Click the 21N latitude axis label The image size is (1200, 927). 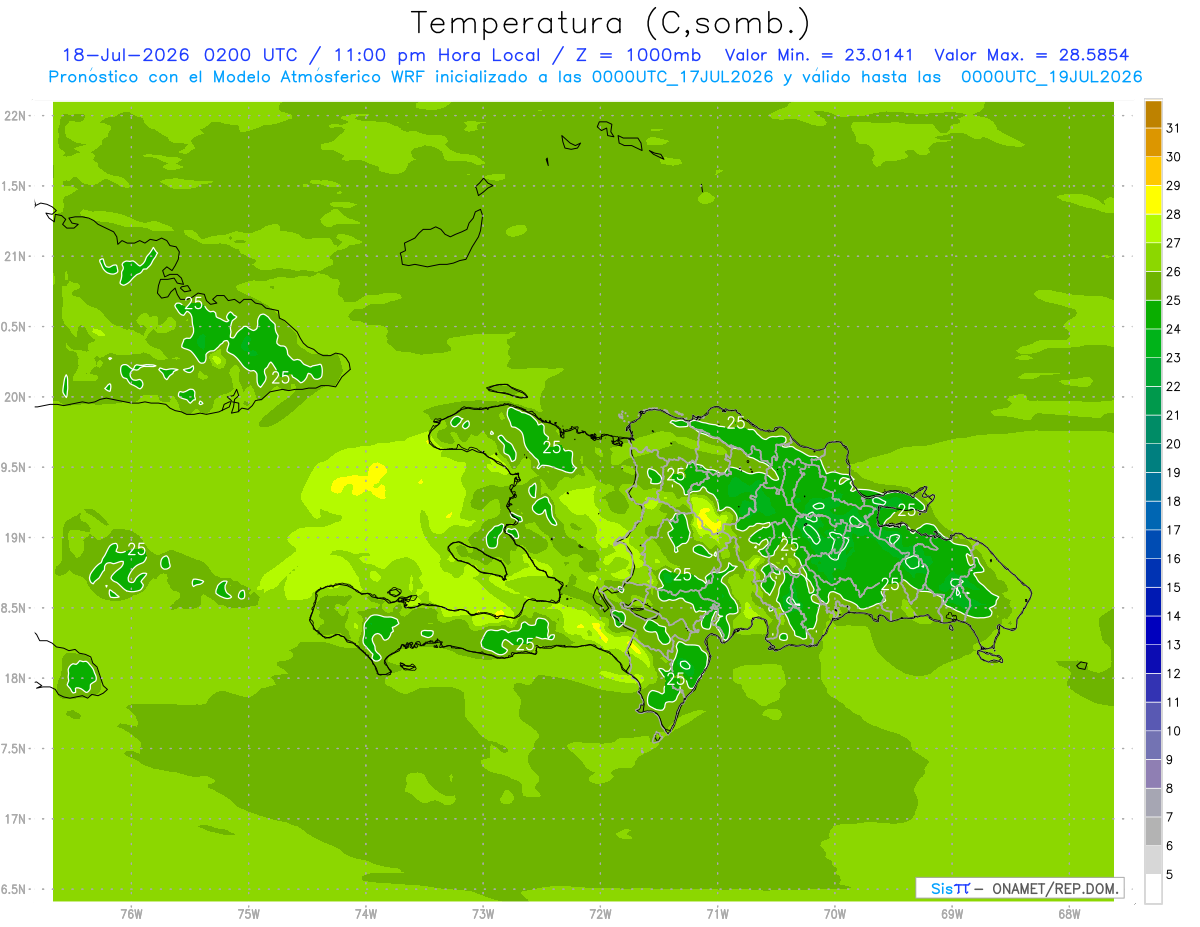tap(15, 256)
